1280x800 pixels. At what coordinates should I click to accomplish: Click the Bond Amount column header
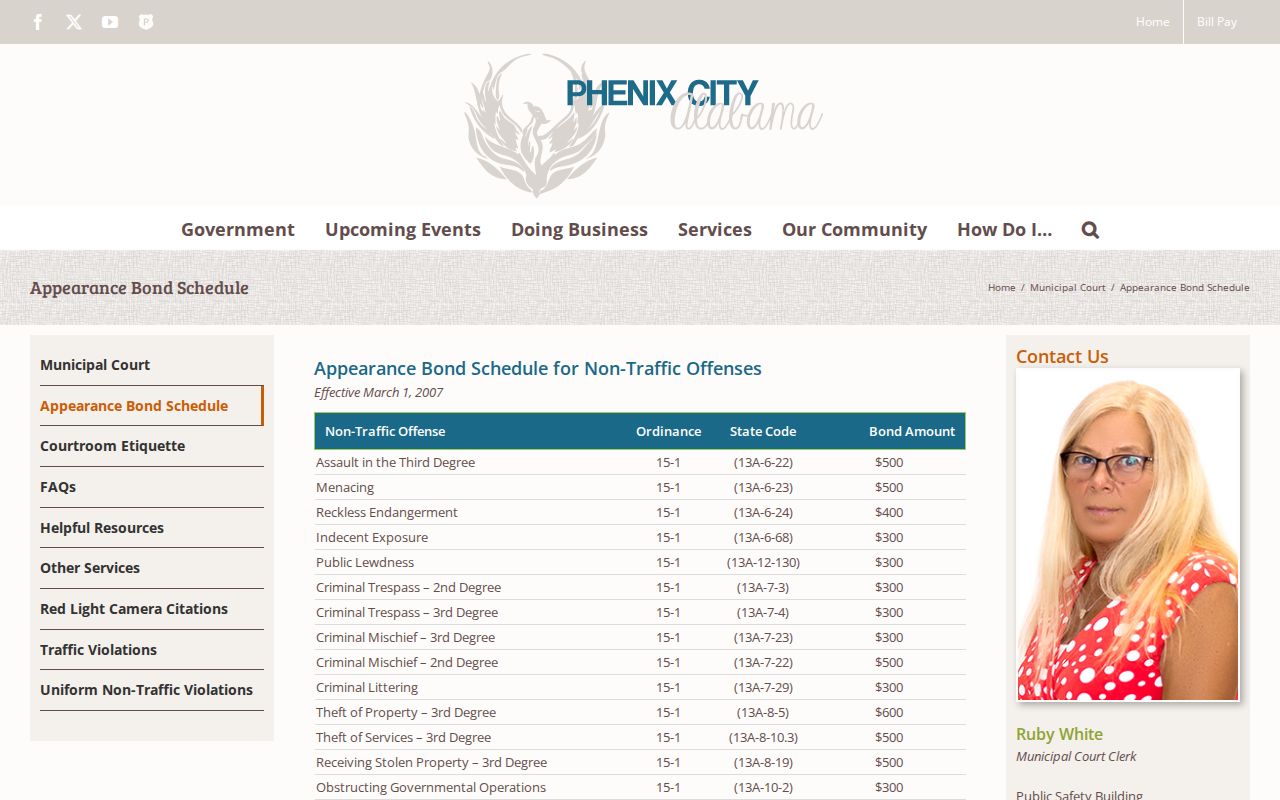(x=912, y=431)
